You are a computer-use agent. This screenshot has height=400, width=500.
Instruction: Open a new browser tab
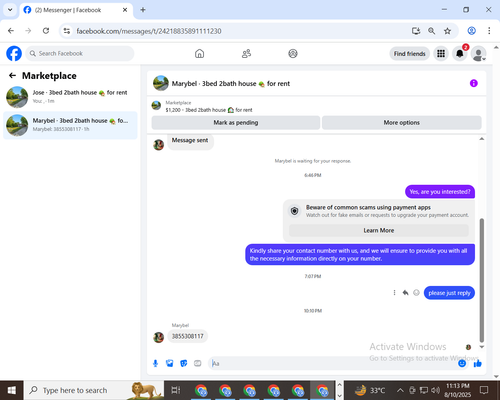143,10
